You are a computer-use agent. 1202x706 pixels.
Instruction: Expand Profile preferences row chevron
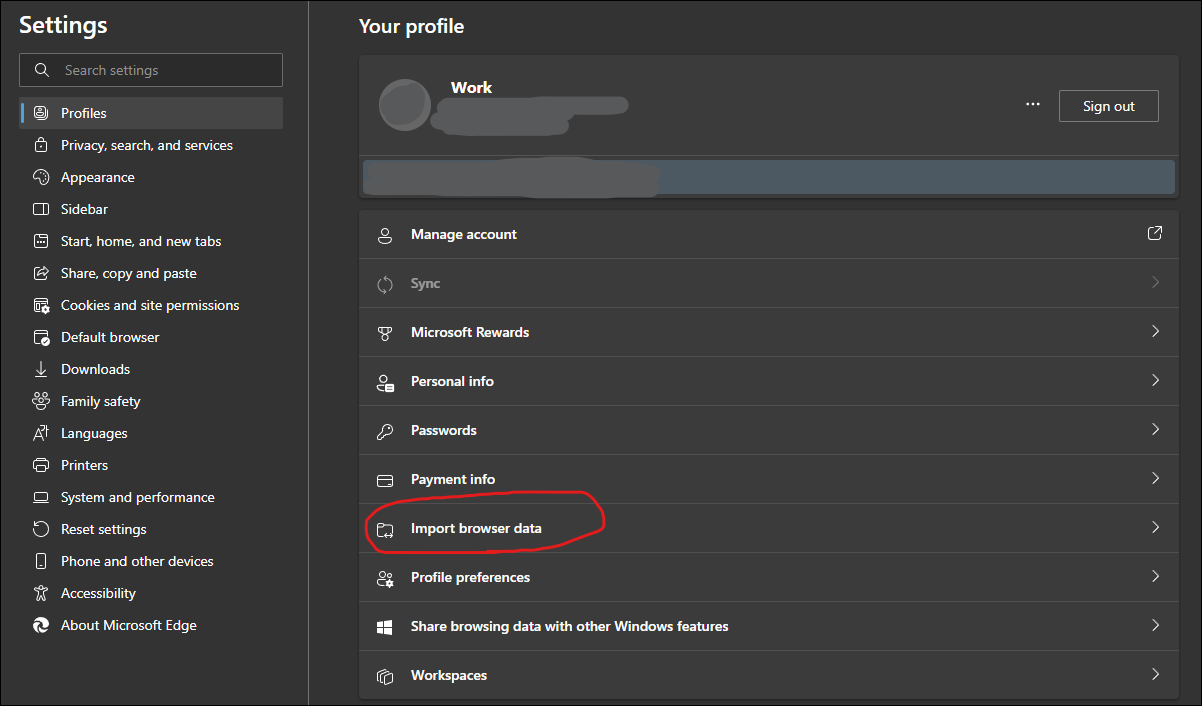1155,576
